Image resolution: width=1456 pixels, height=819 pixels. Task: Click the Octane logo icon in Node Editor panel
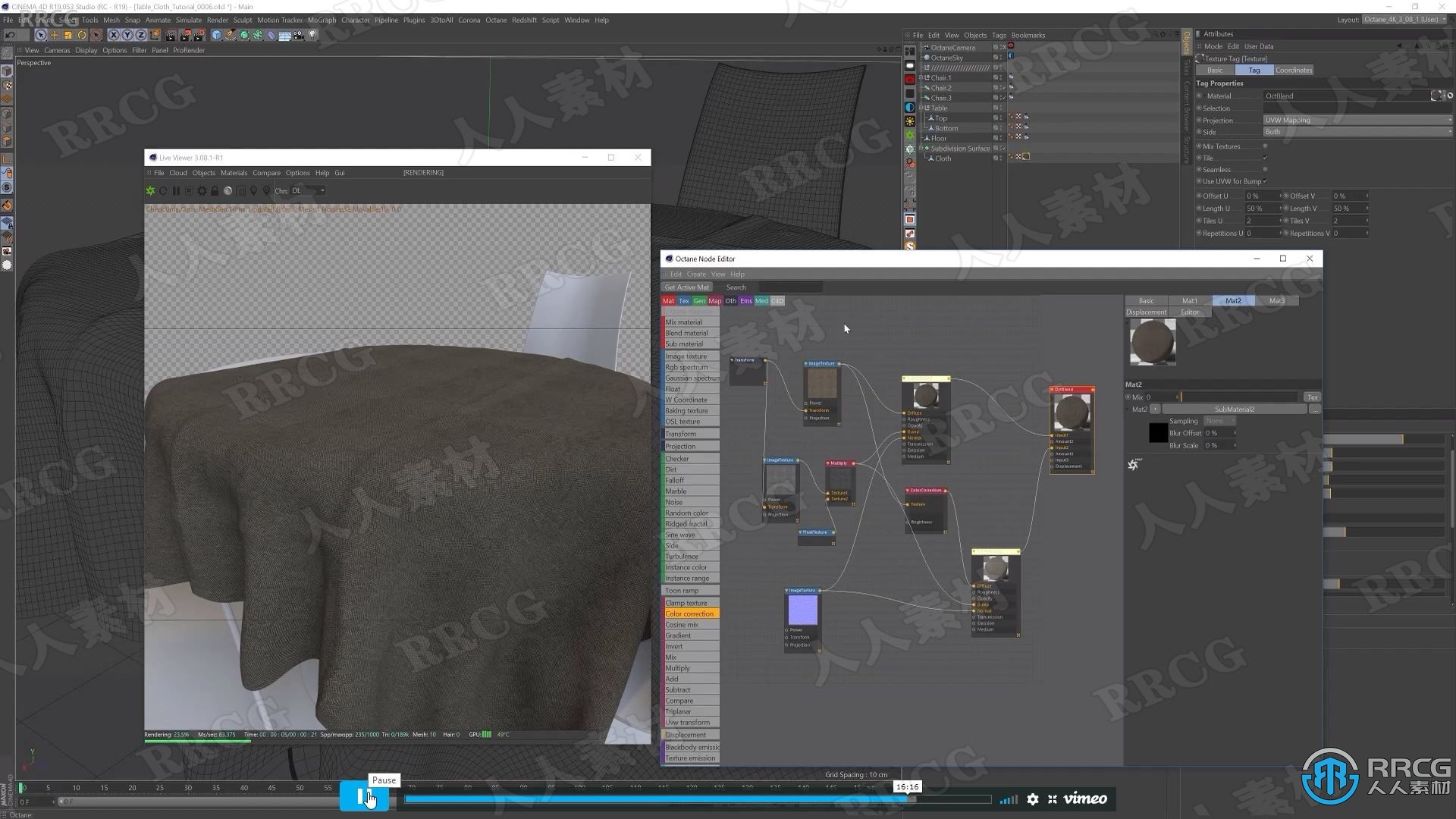click(1134, 464)
